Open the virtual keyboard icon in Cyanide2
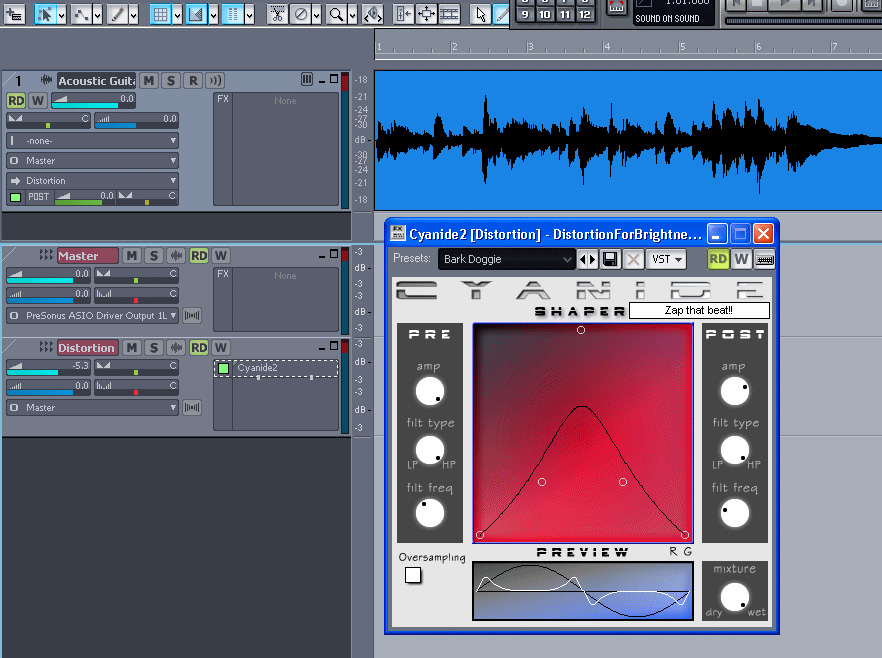Screen dimensions: 882x658 766,260
